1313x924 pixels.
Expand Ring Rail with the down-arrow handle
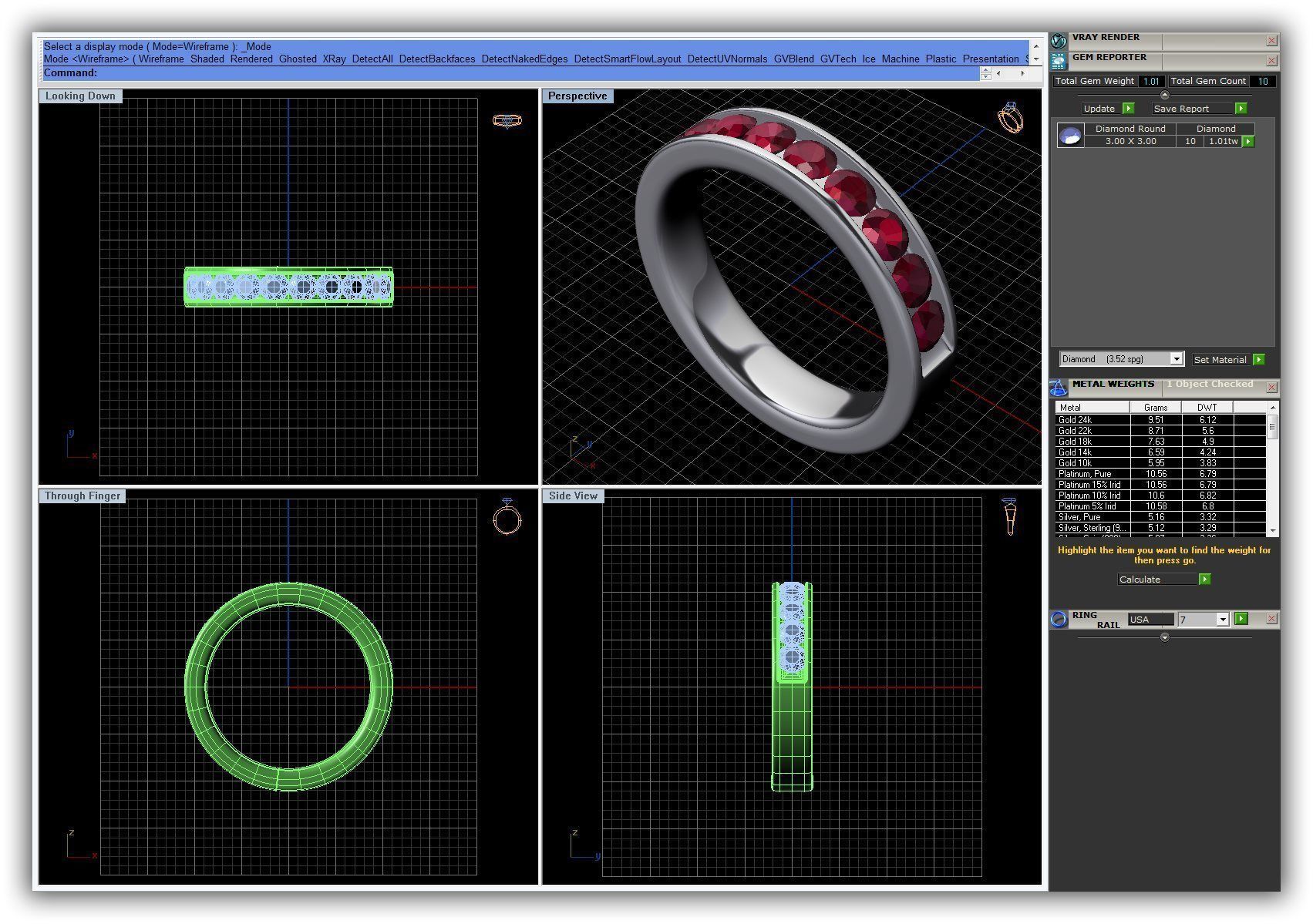pyautogui.click(x=1165, y=637)
